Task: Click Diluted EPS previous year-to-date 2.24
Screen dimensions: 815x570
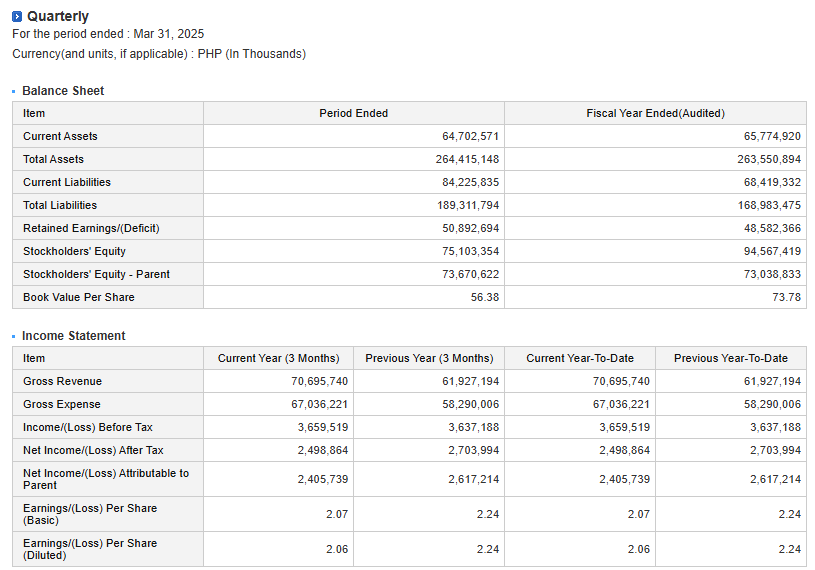Action: point(789,549)
